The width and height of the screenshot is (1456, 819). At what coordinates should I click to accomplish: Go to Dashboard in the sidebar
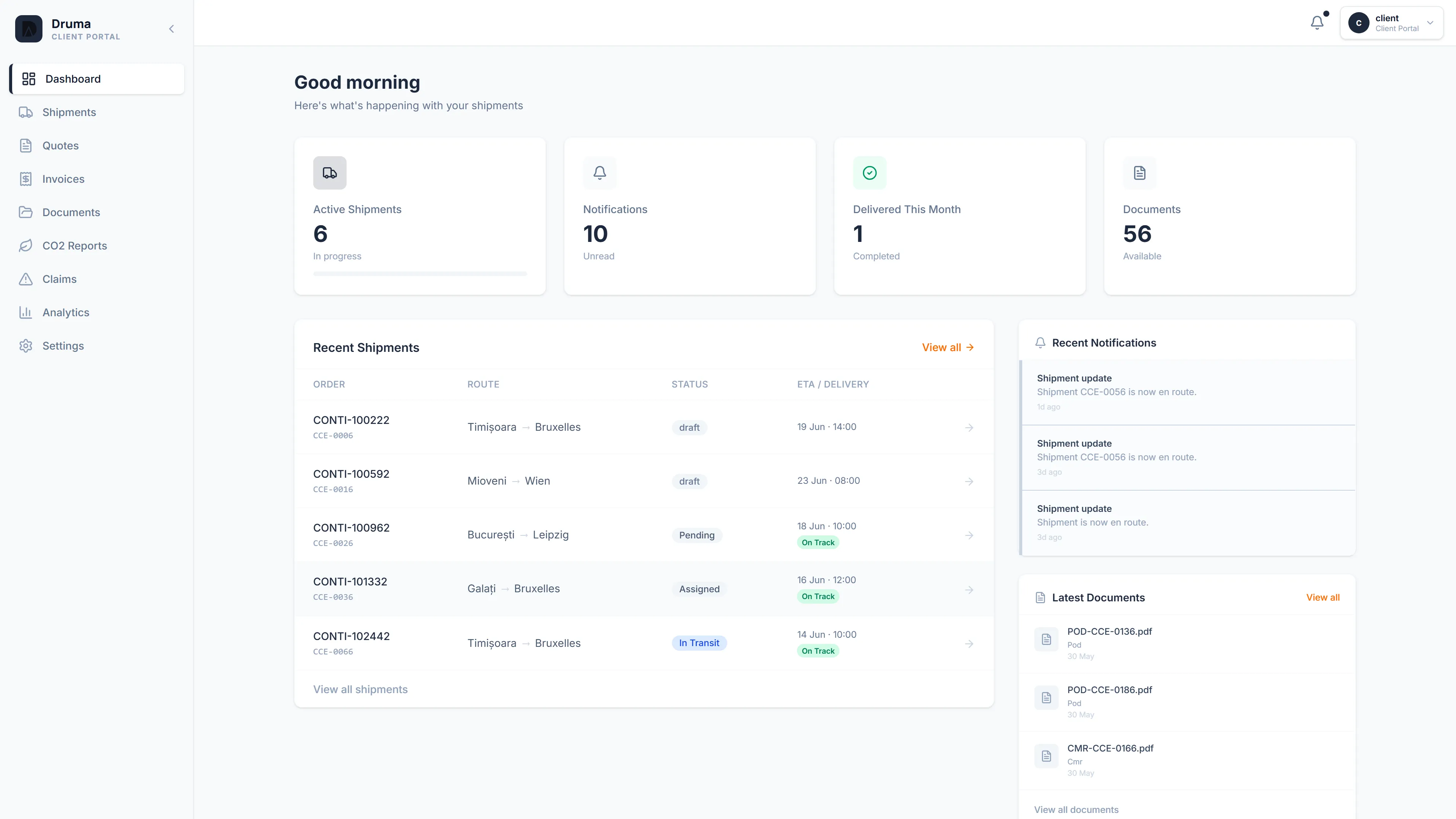pyautogui.click(x=97, y=78)
